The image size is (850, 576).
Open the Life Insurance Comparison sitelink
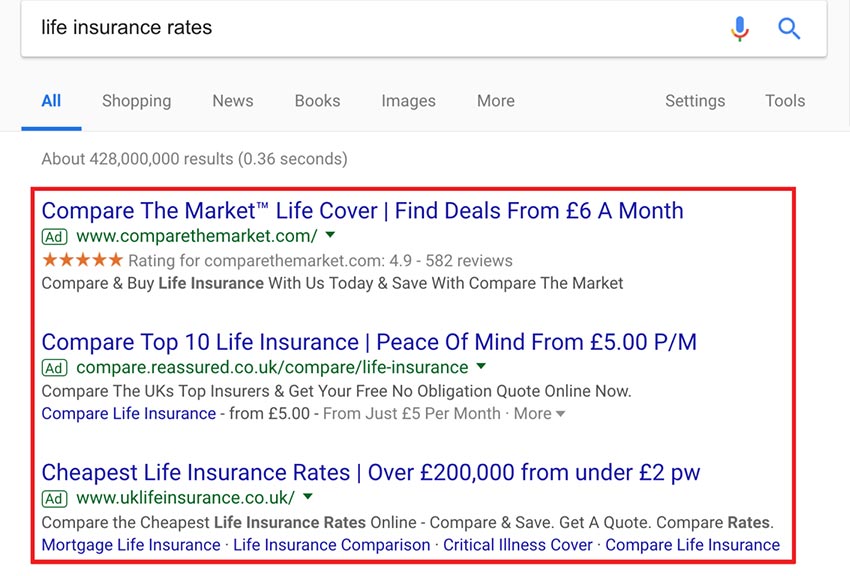[x=332, y=545]
